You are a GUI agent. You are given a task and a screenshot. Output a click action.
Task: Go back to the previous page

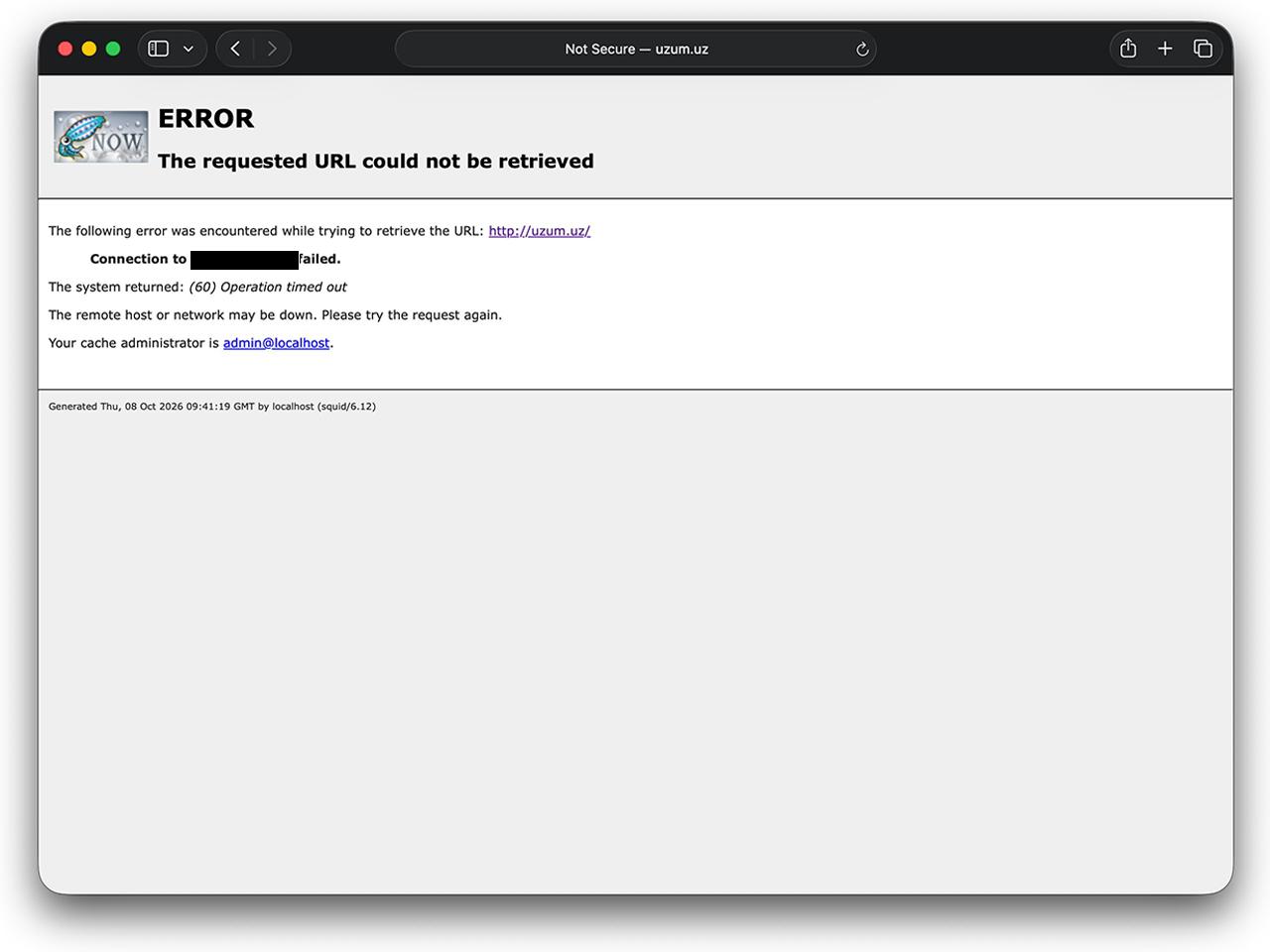pyautogui.click(x=235, y=49)
